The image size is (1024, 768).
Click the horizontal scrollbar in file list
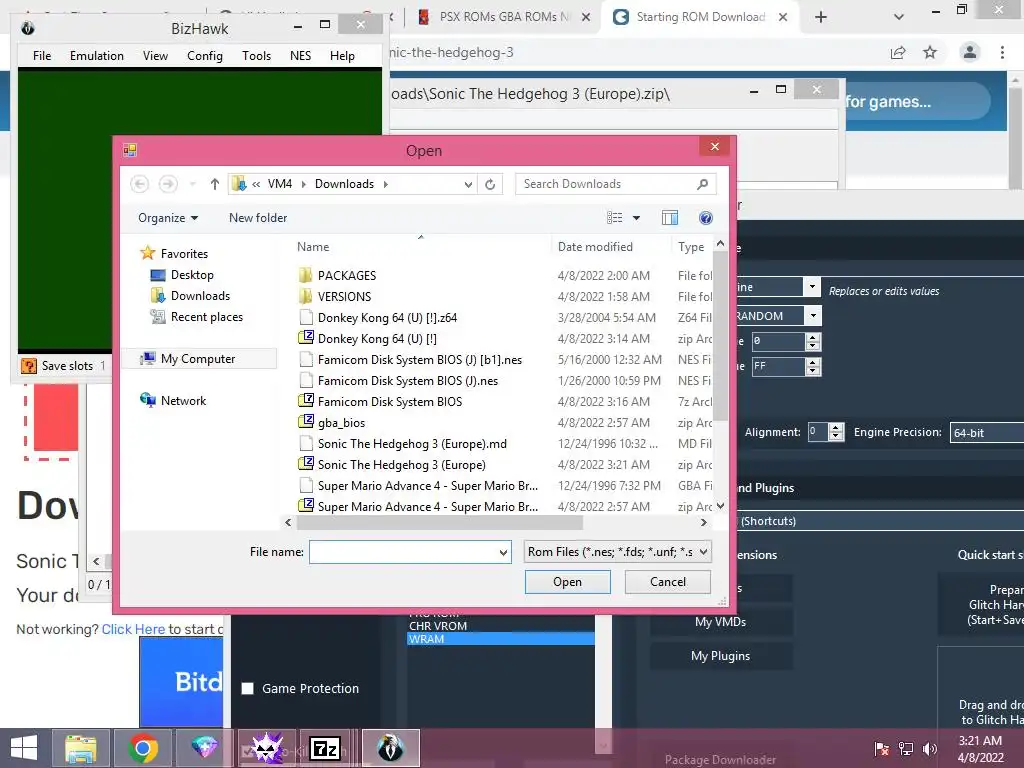point(440,522)
